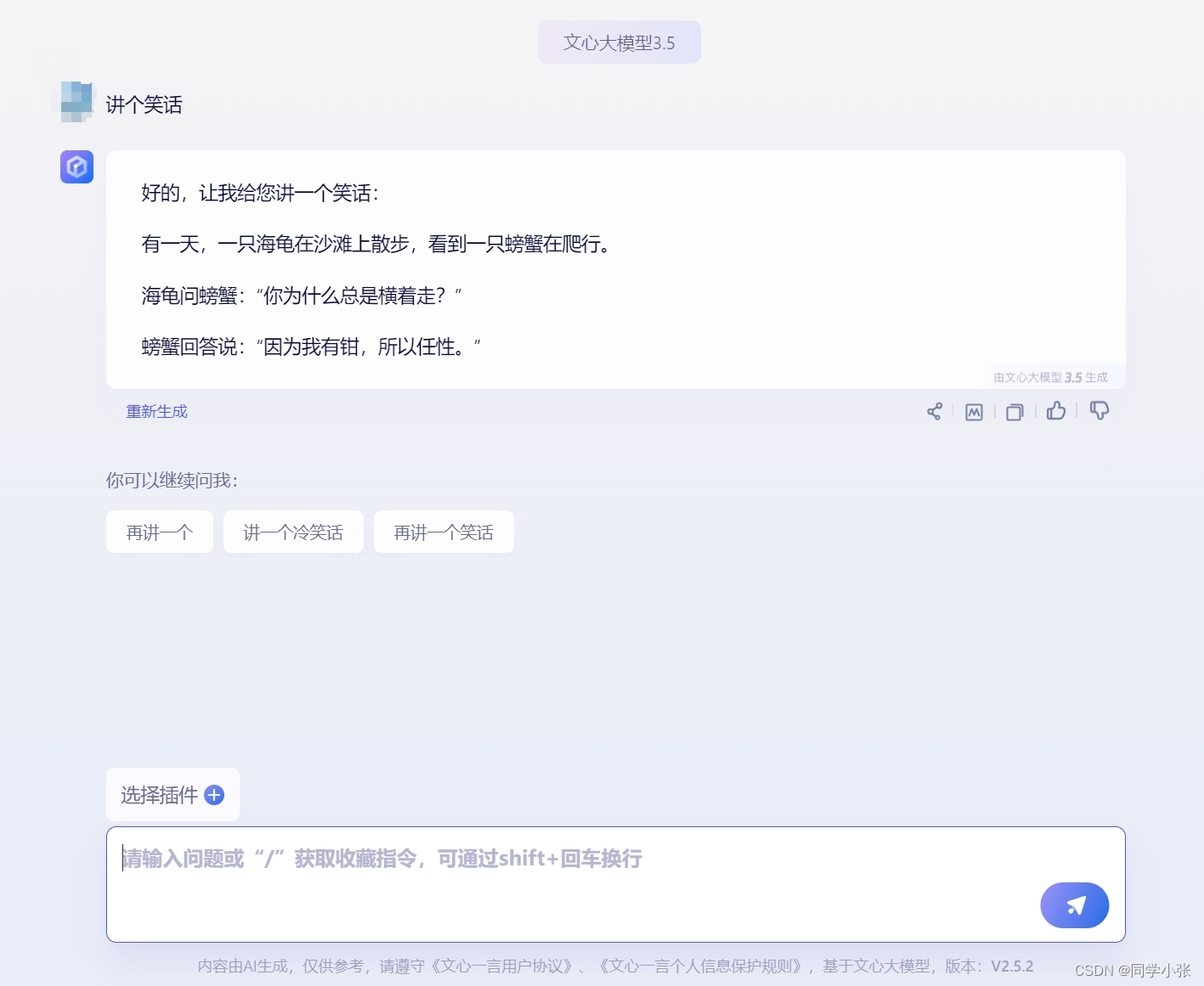Click the blue plus icon beside 选择插件

[x=214, y=795]
